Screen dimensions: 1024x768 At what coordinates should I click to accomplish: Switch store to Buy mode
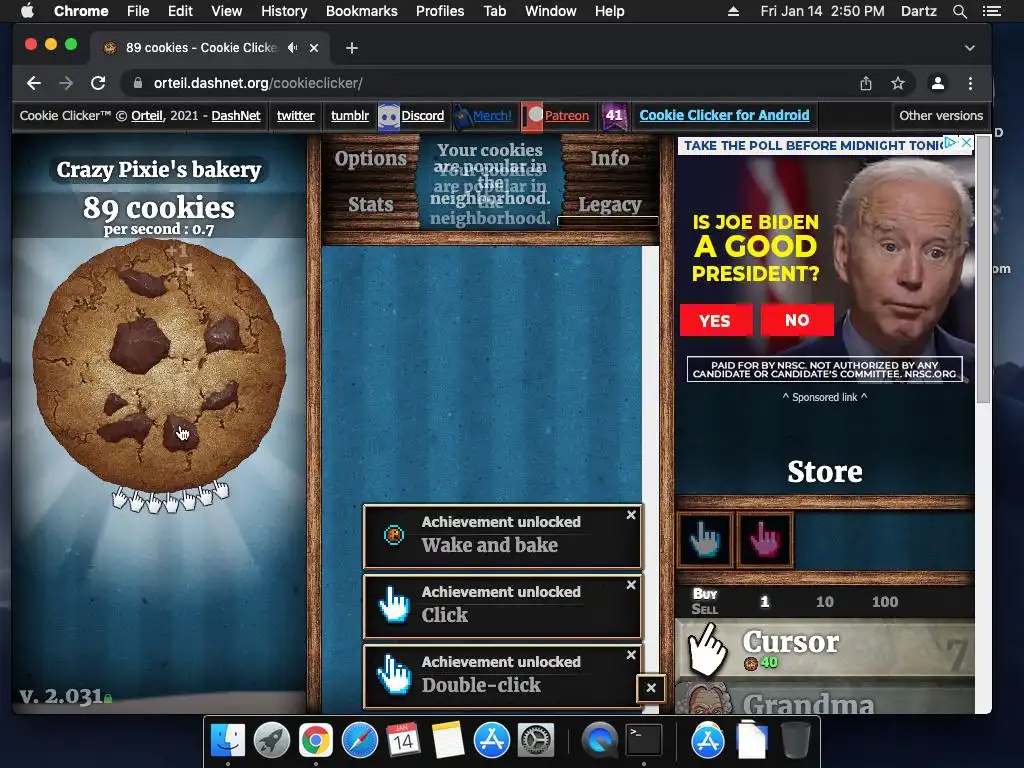point(705,594)
